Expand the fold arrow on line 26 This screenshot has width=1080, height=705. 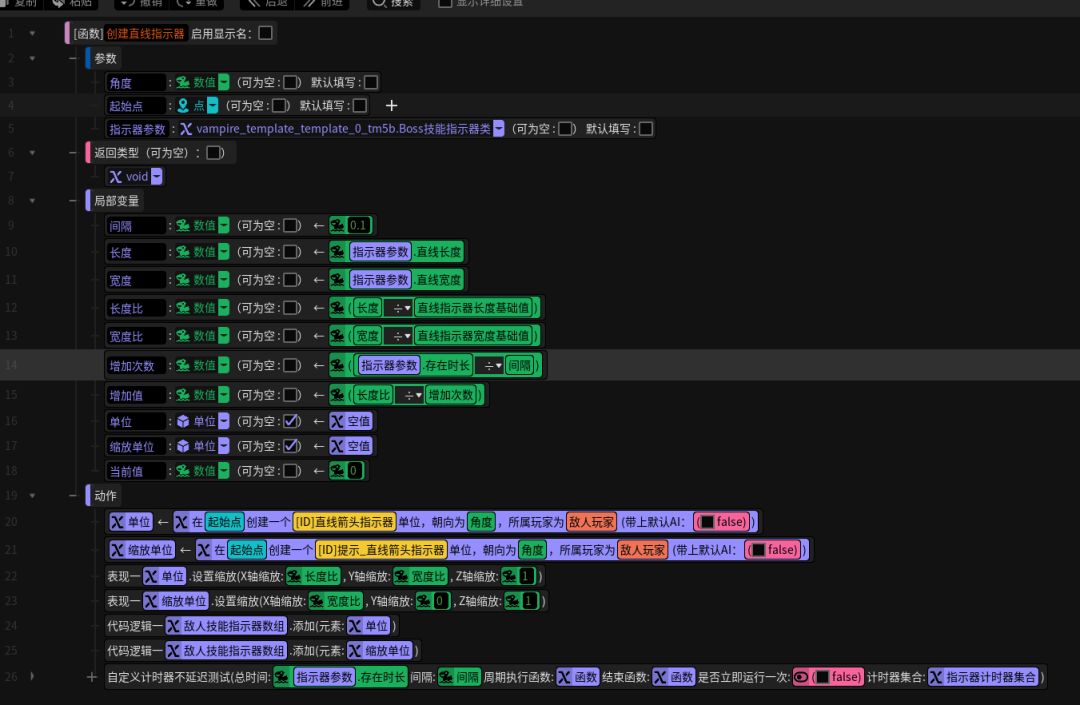pos(32,677)
